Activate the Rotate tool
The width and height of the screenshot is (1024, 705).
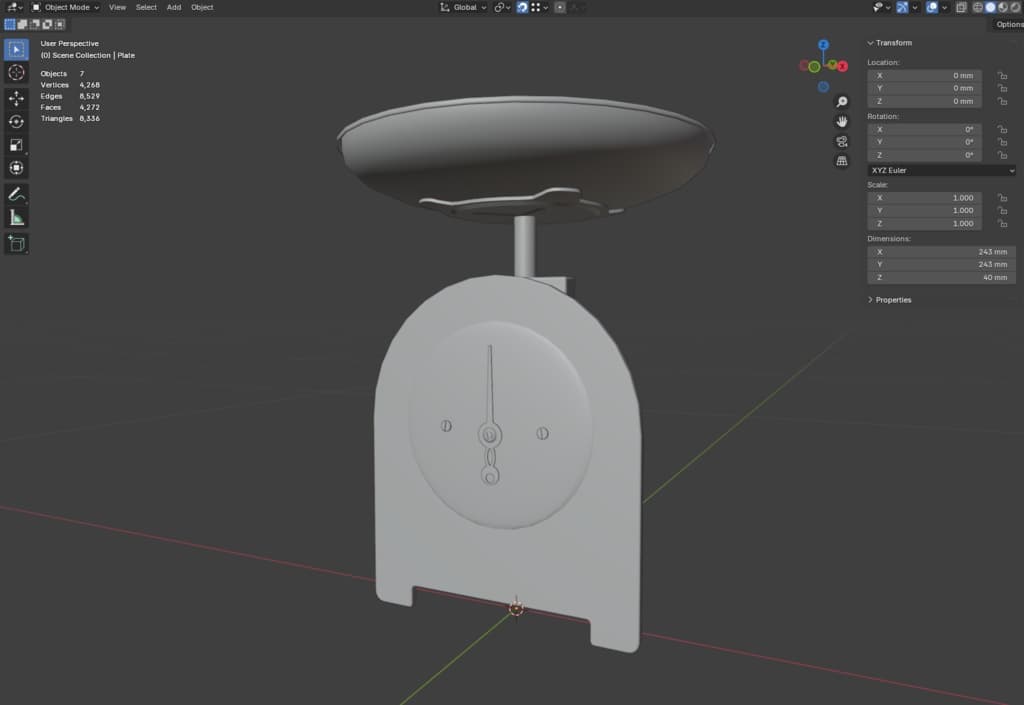(17, 121)
